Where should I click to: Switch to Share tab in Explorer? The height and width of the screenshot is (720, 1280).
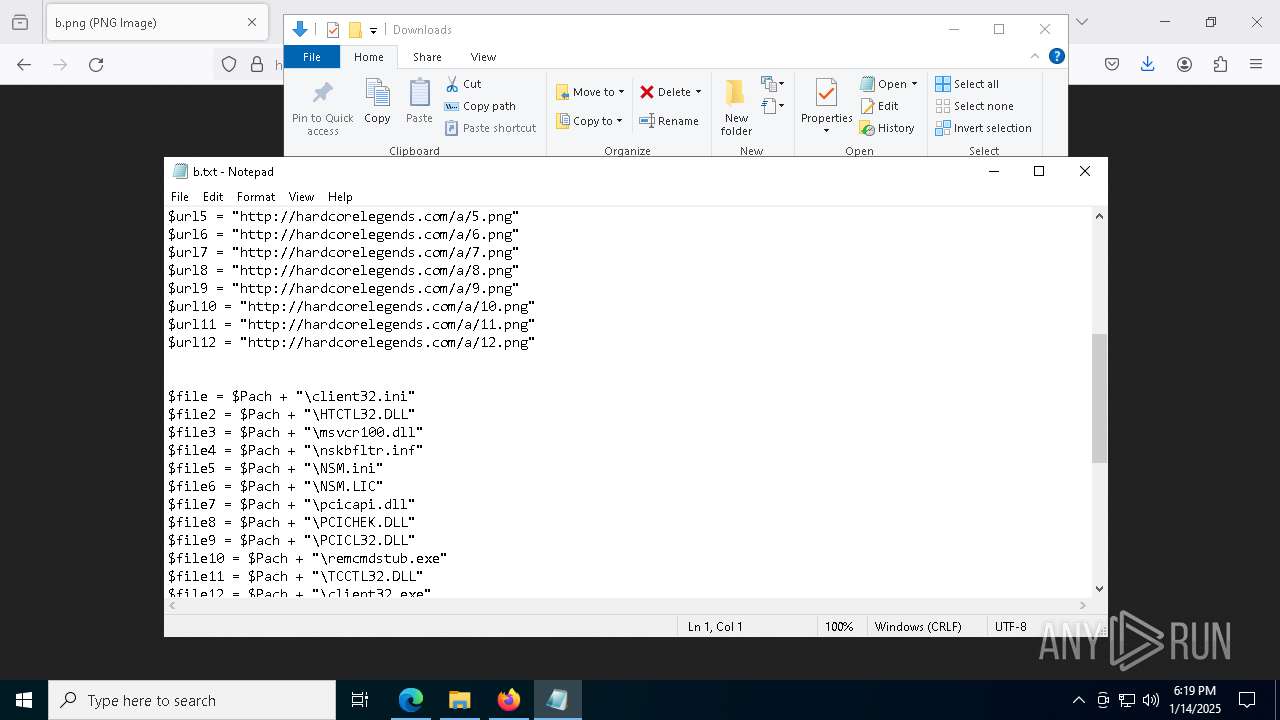[x=427, y=57]
